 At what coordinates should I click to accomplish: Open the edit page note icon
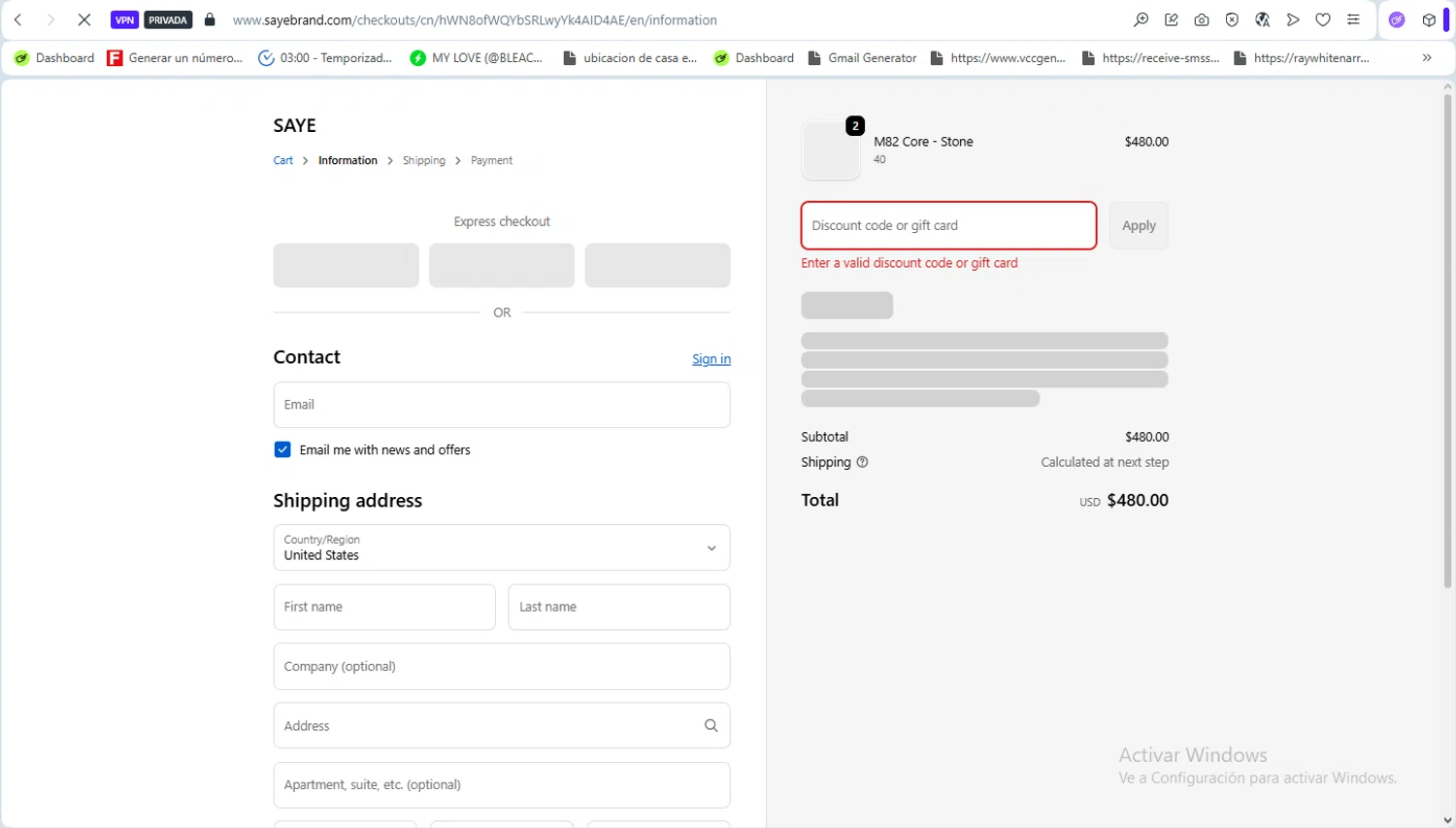[1172, 19]
